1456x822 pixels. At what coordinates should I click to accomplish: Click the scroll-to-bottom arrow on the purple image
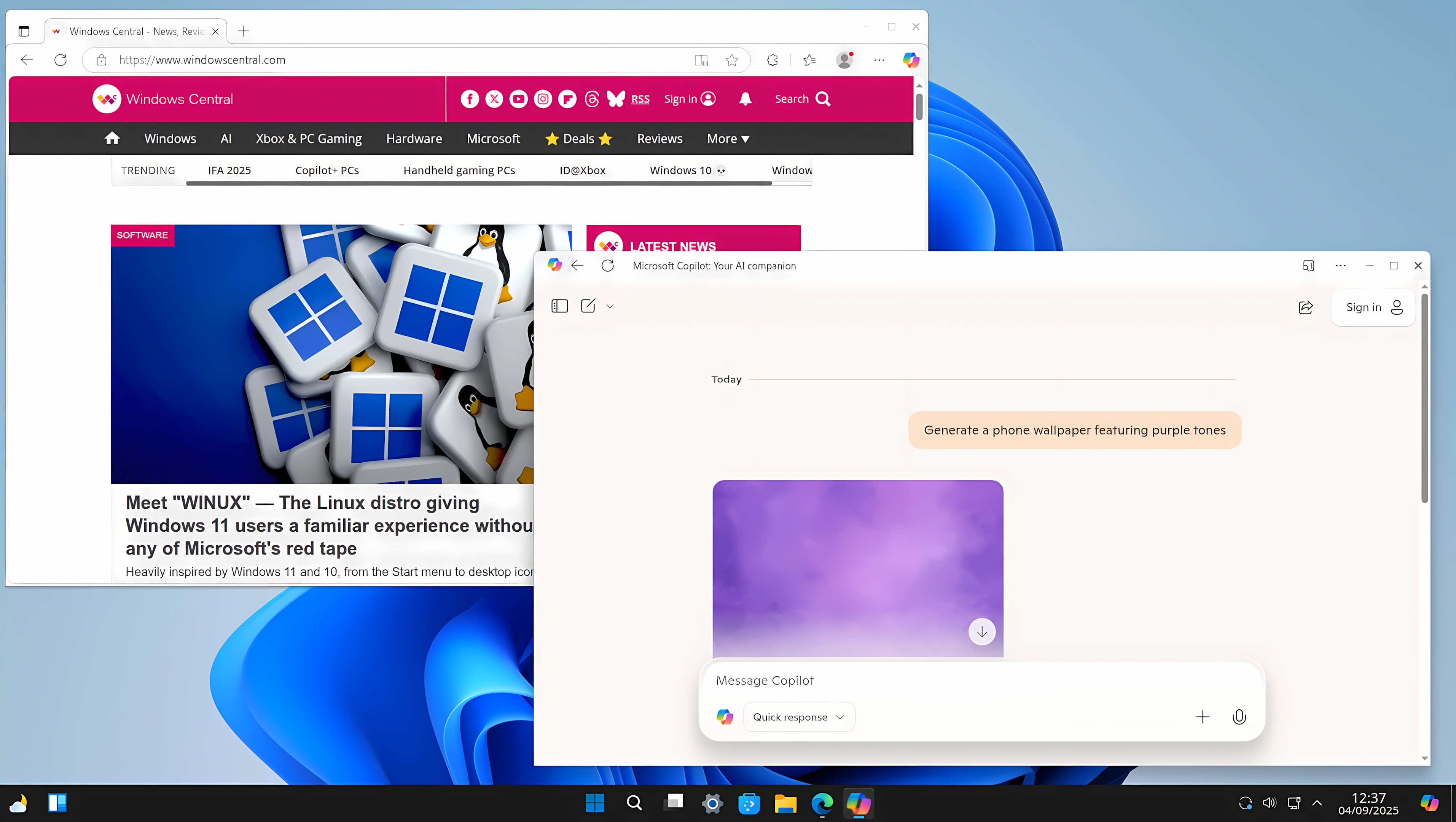982,631
